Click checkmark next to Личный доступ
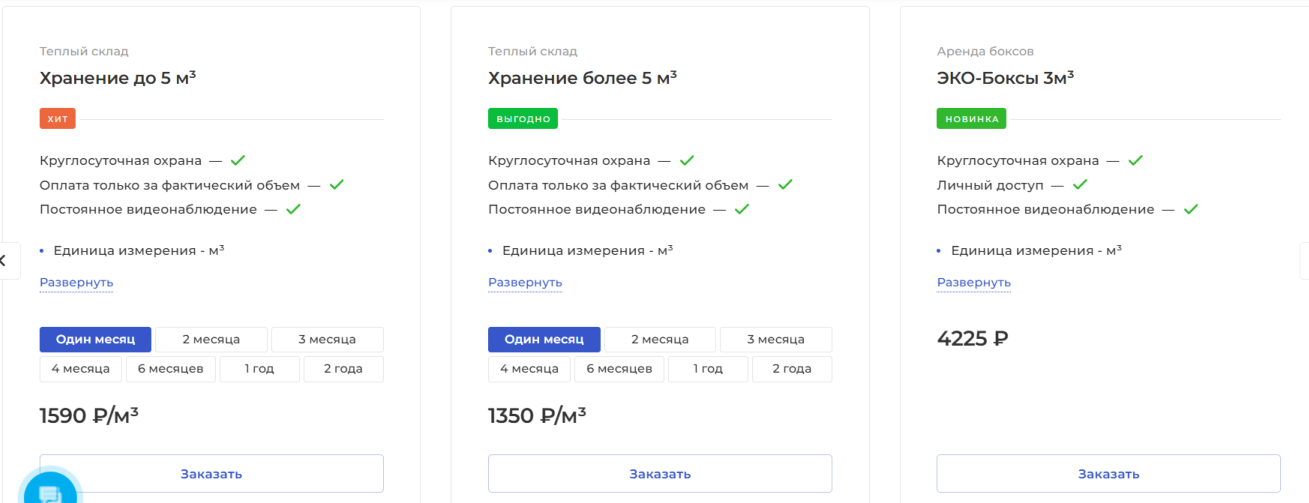The image size is (1309, 503). (x=1080, y=185)
